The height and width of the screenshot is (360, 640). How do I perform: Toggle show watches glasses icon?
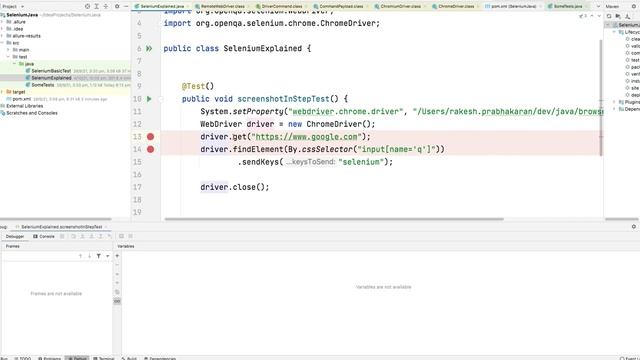coord(117,301)
